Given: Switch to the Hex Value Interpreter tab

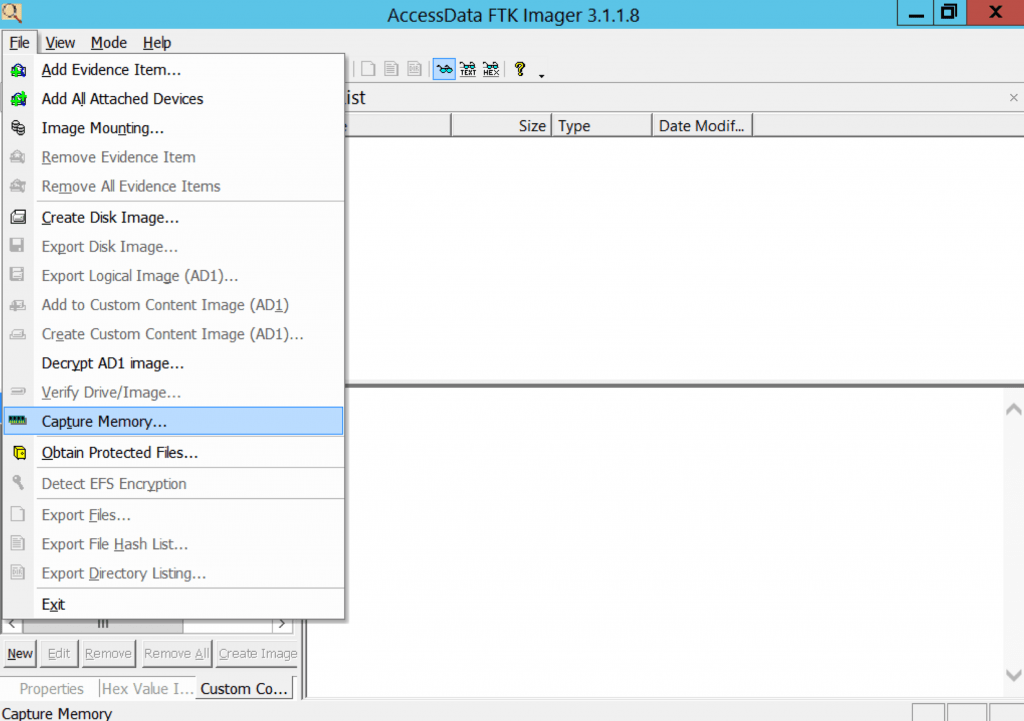Looking at the screenshot, I should (148, 689).
